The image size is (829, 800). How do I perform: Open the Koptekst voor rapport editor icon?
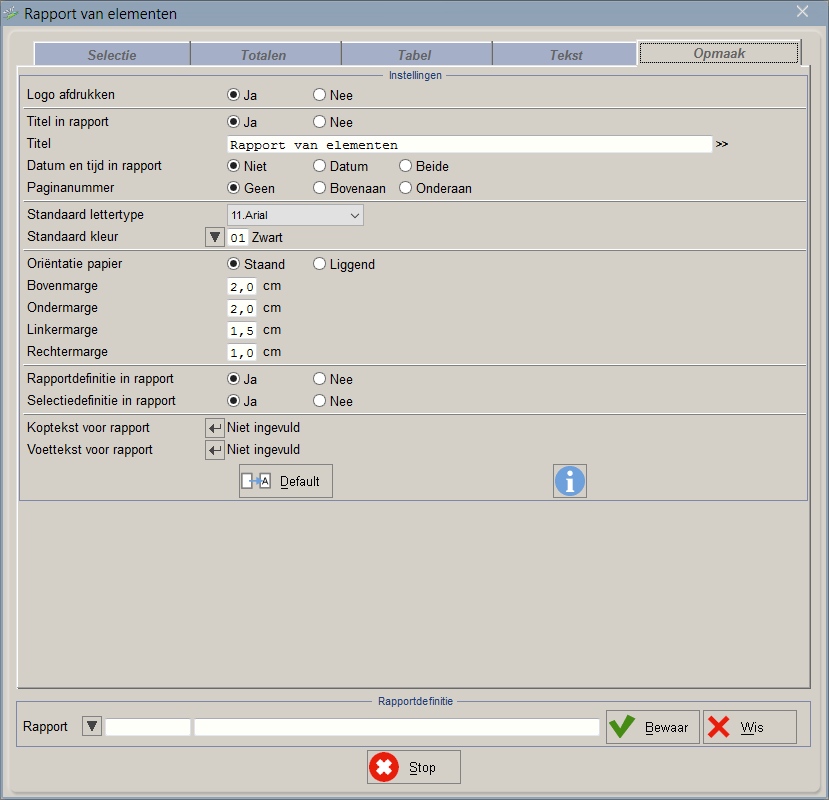tap(215, 428)
